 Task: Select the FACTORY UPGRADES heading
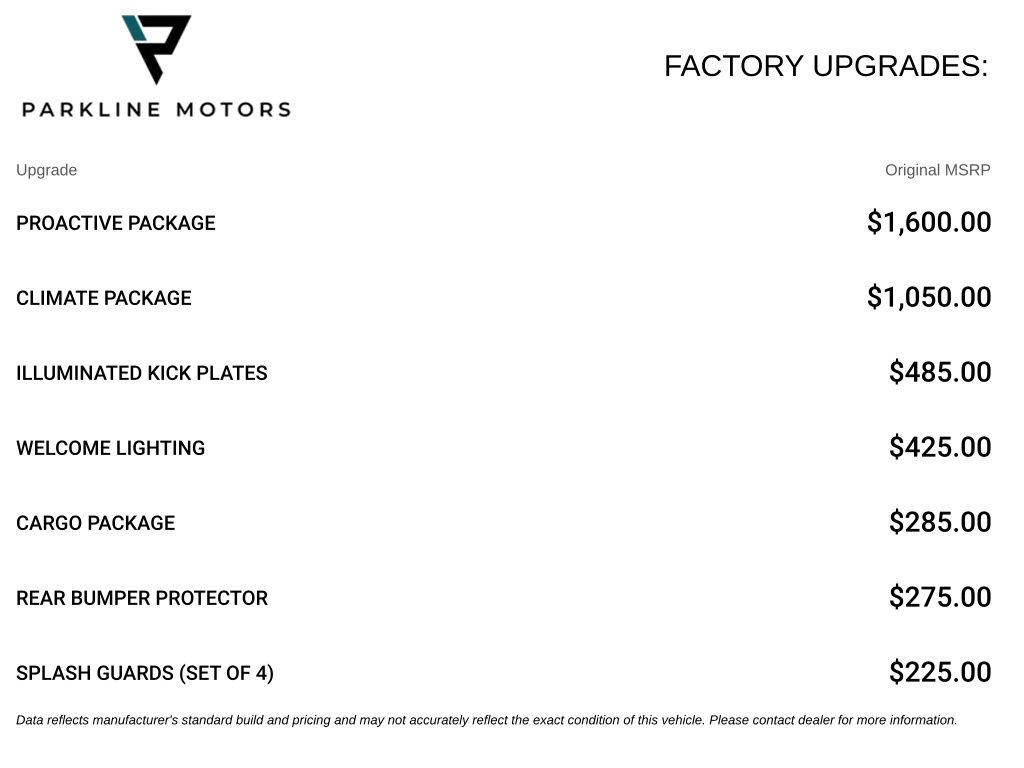pos(826,66)
